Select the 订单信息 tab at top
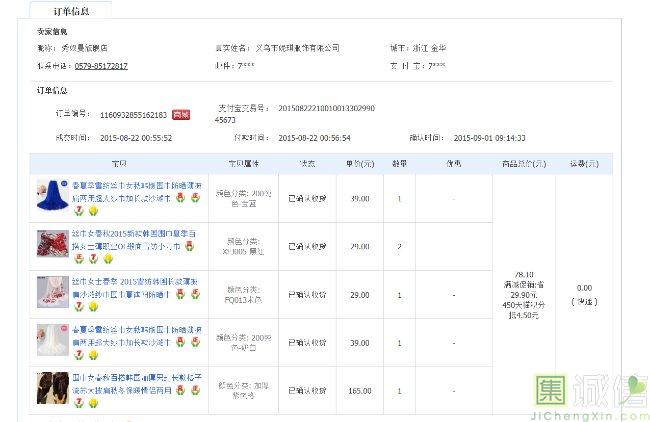 [x=70, y=11]
